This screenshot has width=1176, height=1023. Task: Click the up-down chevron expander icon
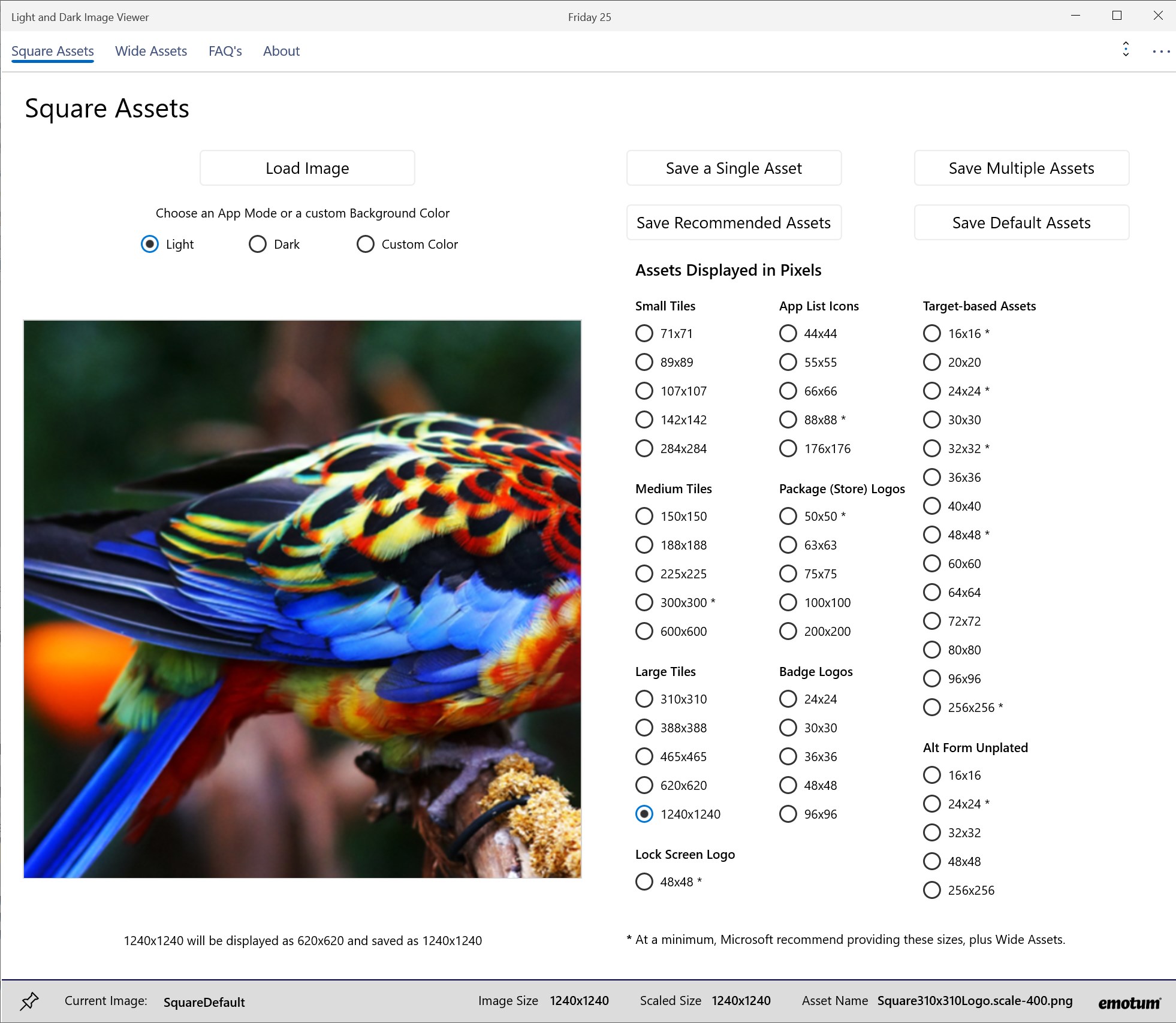(1126, 50)
